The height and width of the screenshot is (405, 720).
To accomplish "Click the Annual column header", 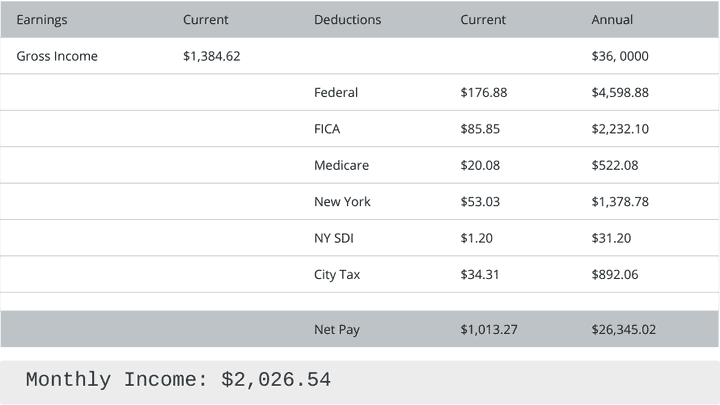I will tap(612, 20).
